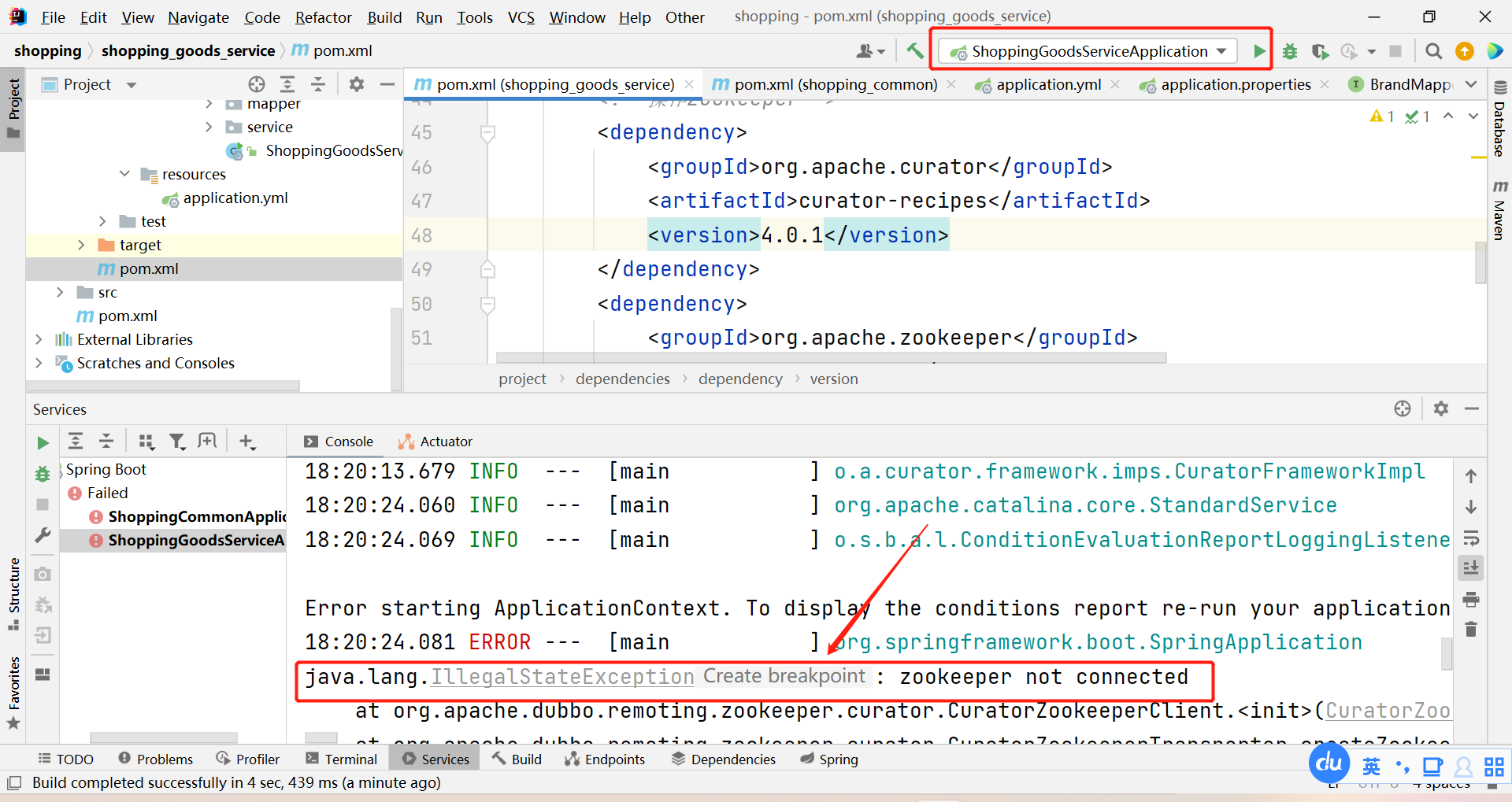This screenshot has height=802, width=1512.
Task: Expand External Libraries node
Action: pyautogui.click(x=39, y=339)
